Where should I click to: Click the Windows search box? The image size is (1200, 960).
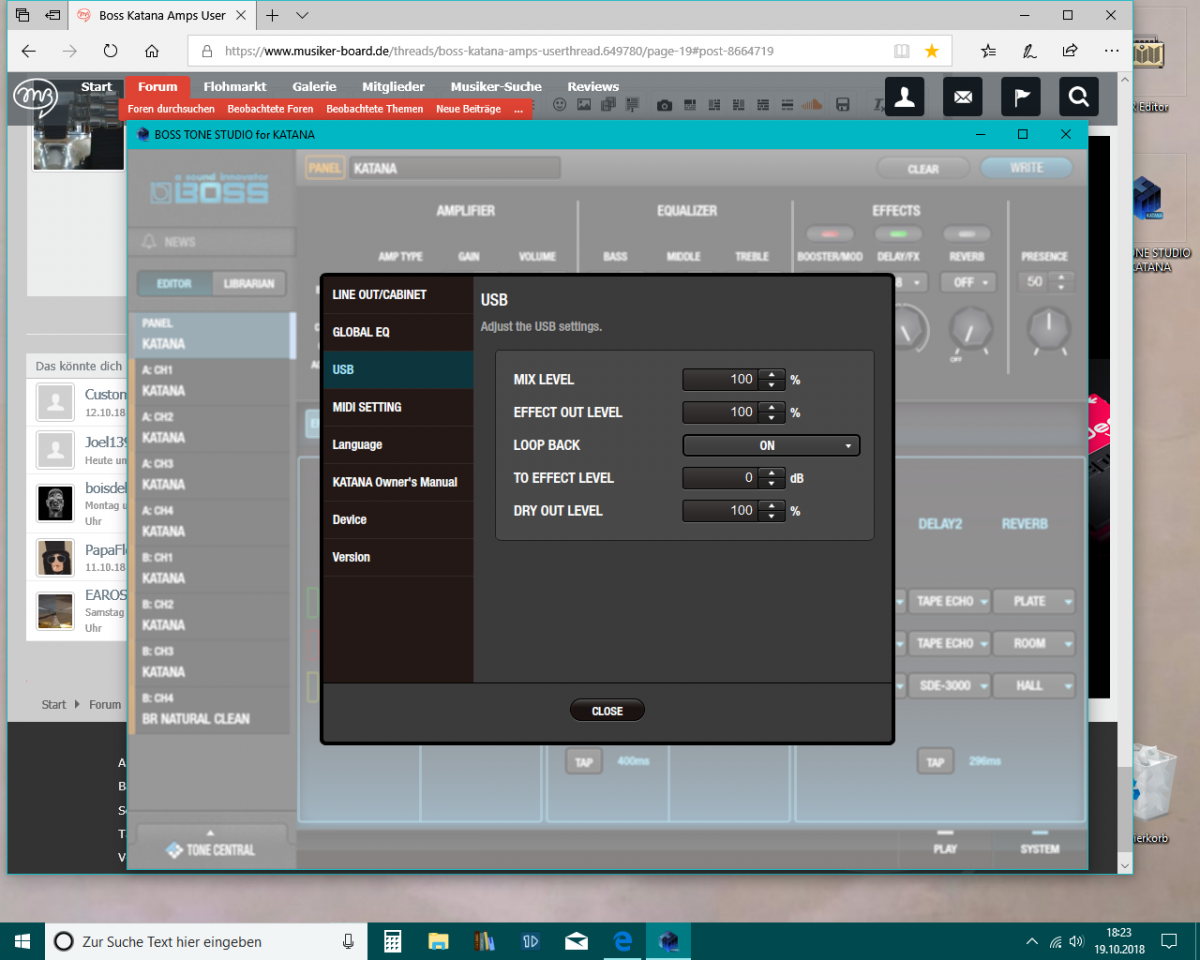point(205,941)
